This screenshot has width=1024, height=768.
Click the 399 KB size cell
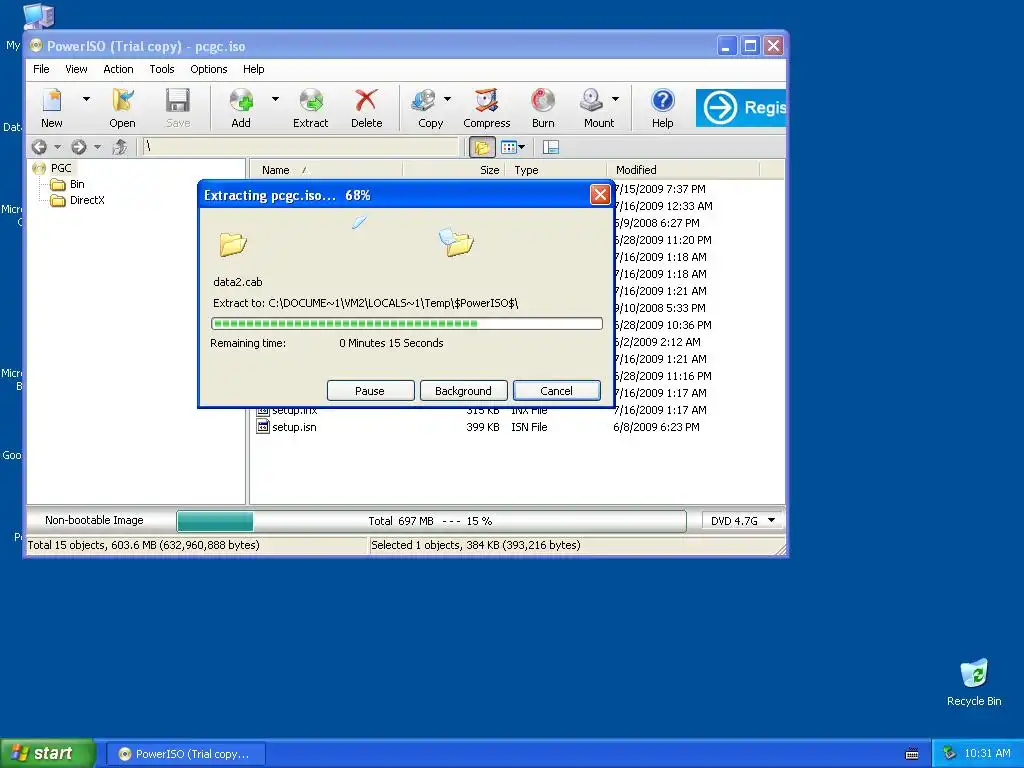[x=483, y=427]
